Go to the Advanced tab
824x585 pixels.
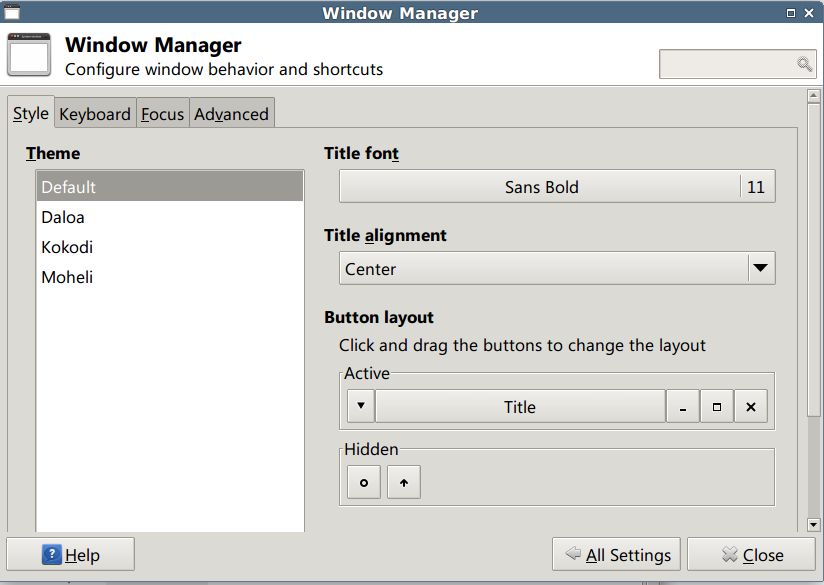point(231,114)
